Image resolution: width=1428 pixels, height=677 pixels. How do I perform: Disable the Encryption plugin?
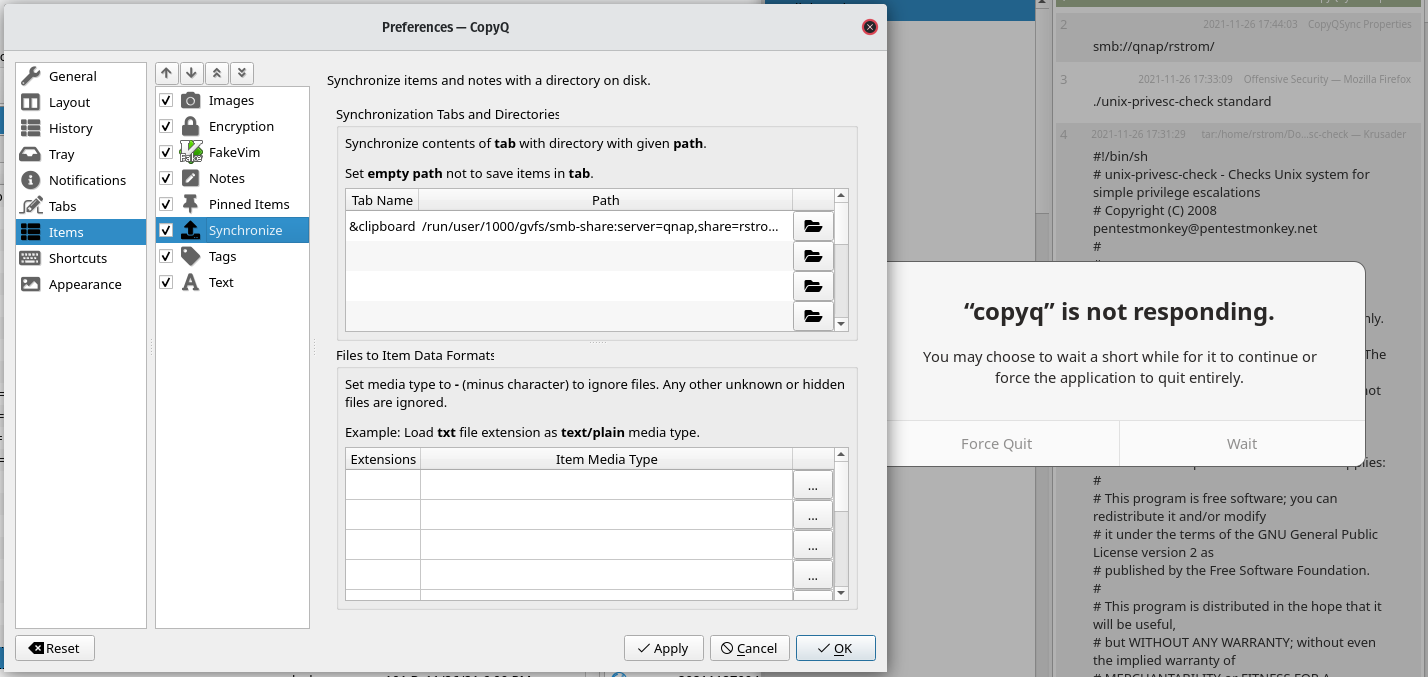tap(166, 126)
